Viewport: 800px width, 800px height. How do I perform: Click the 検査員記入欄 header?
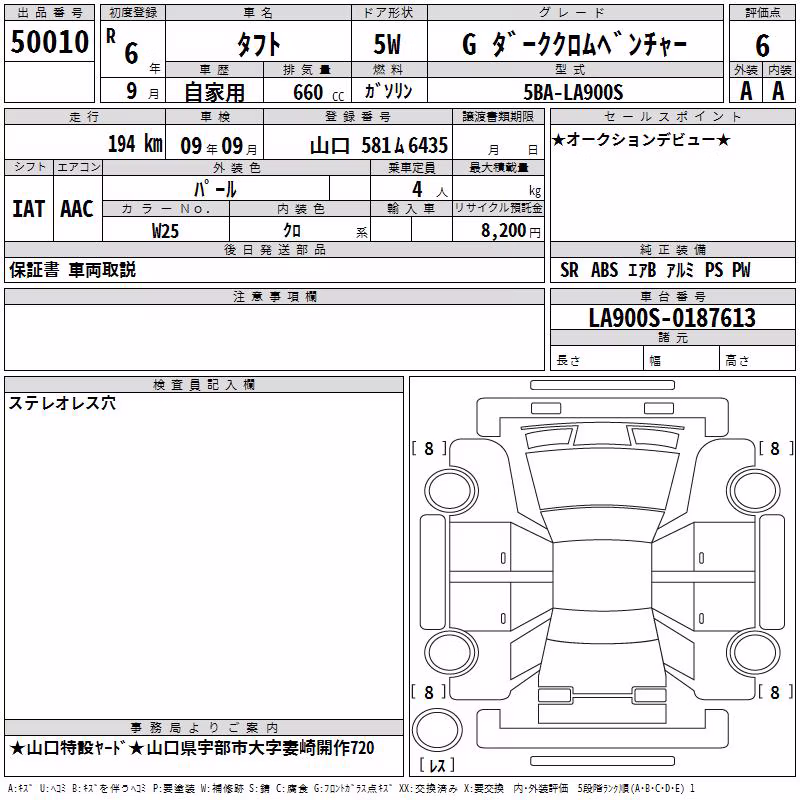204,385
